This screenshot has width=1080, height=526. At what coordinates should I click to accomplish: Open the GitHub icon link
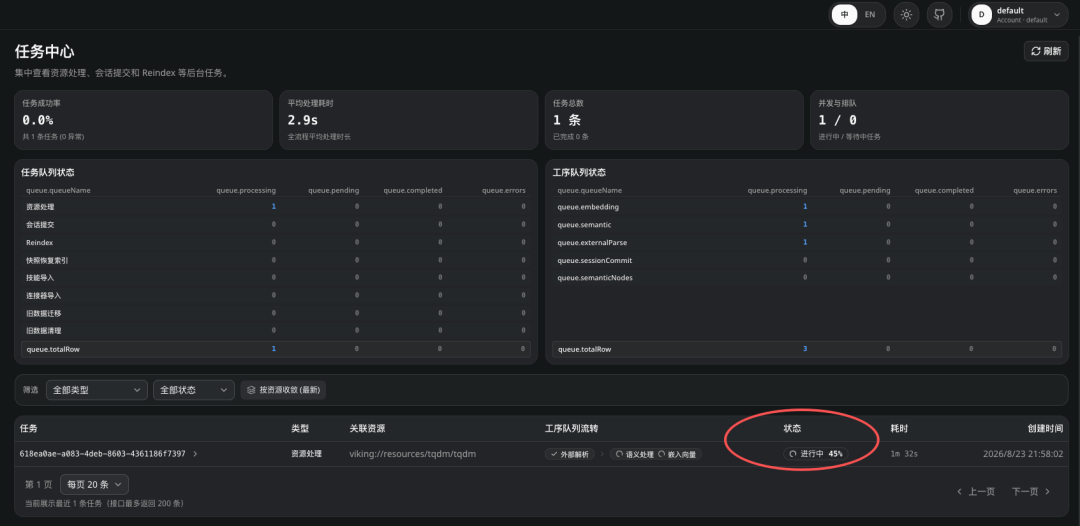coord(939,14)
